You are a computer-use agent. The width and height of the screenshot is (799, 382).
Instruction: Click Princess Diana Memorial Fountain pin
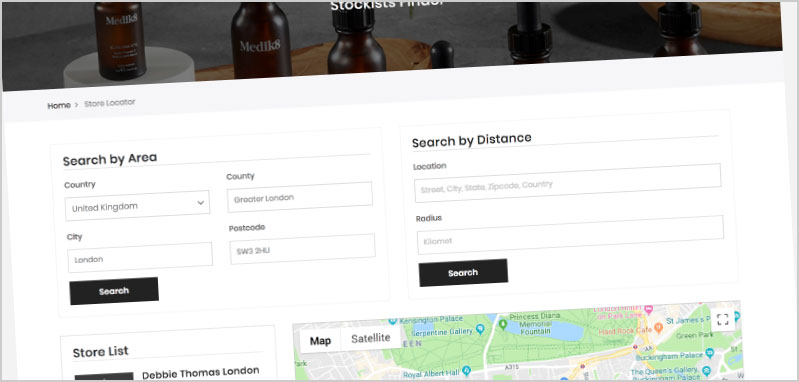point(503,323)
